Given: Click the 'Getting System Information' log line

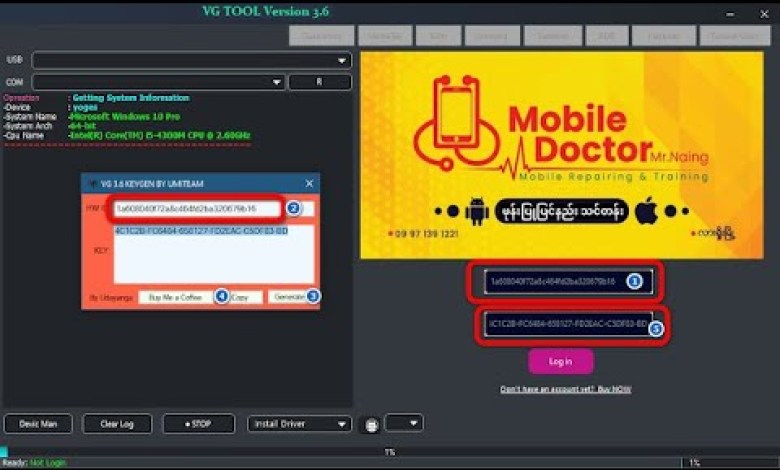Looking at the screenshot, I should tap(131, 97).
